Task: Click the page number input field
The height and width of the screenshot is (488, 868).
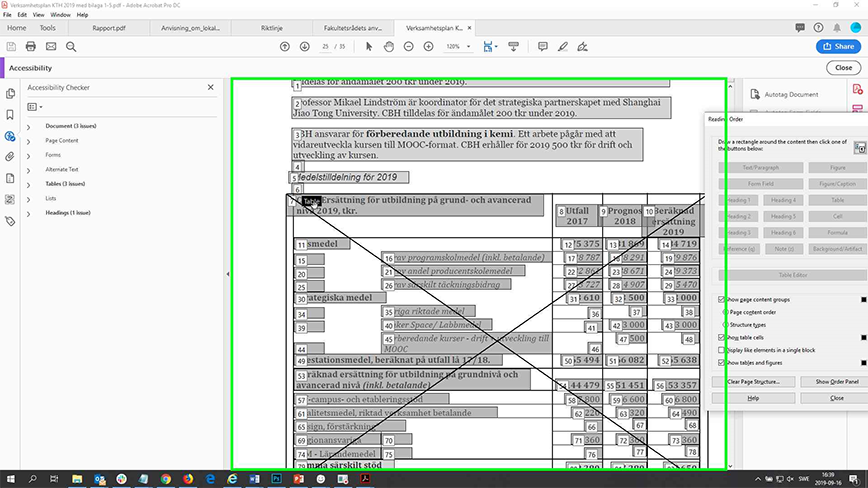Action: pos(325,47)
